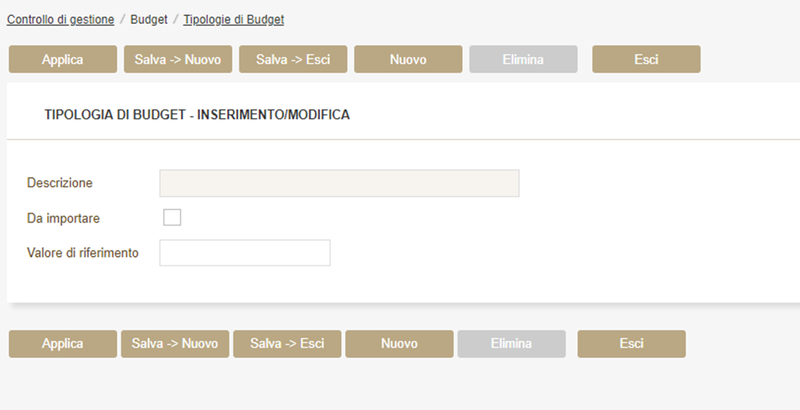Click the Tipologia di Budget section heading
The width and height of the screenshot is (800, 410).
point(197,115)
